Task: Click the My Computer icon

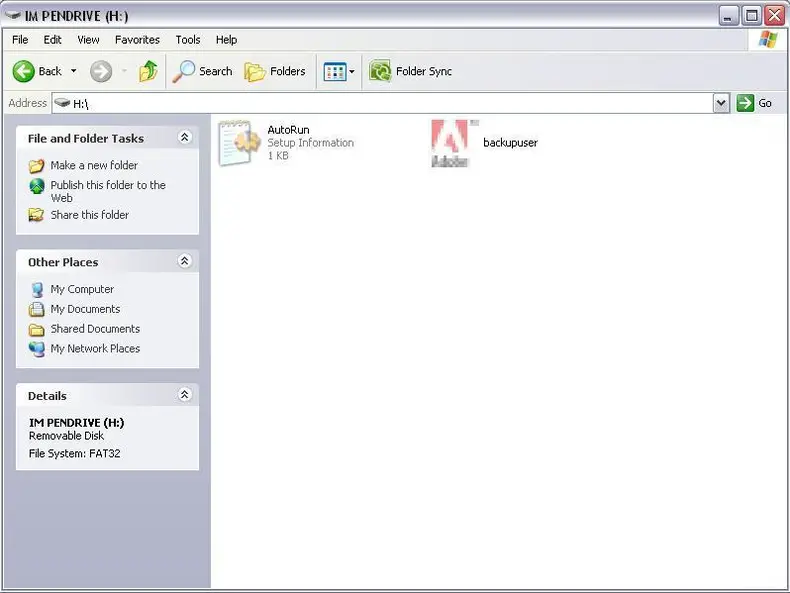Action: 37,290
